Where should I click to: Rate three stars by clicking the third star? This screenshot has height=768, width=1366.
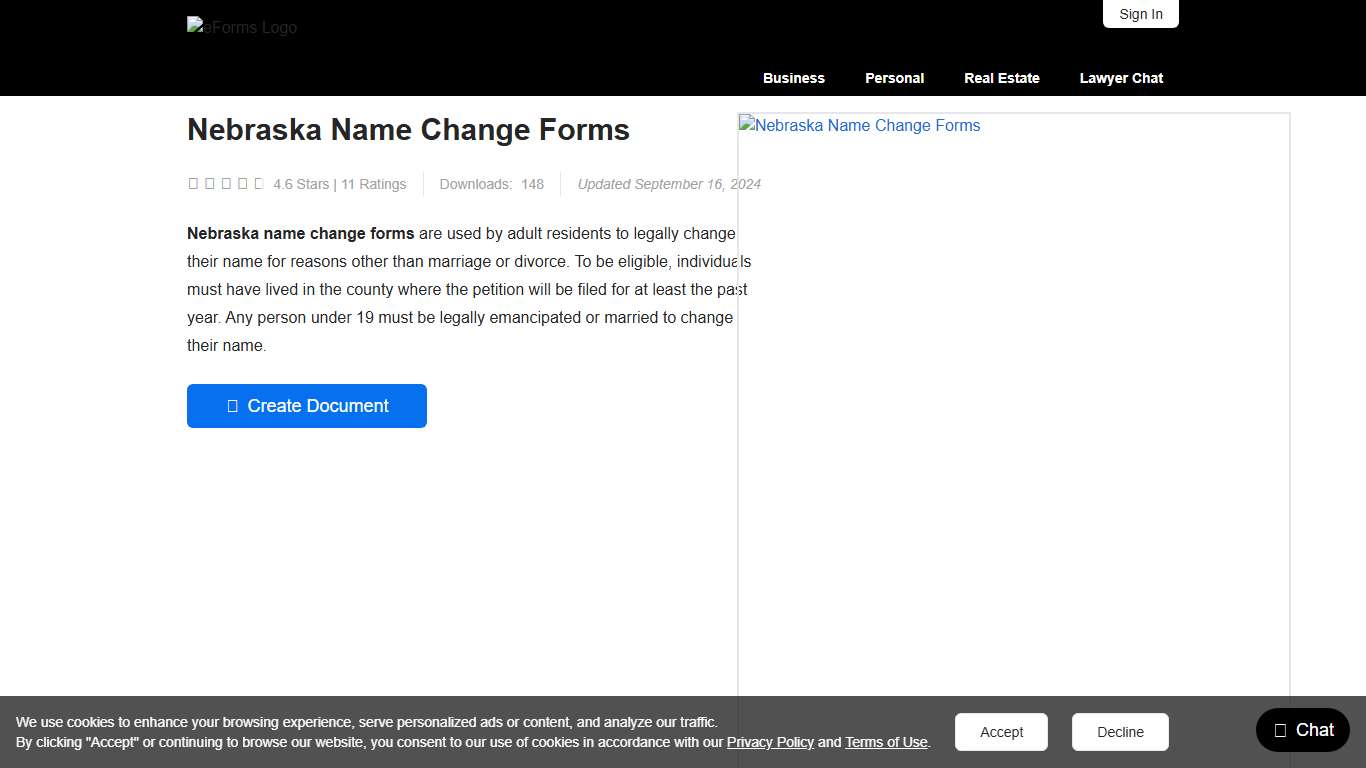pos(226,183)
